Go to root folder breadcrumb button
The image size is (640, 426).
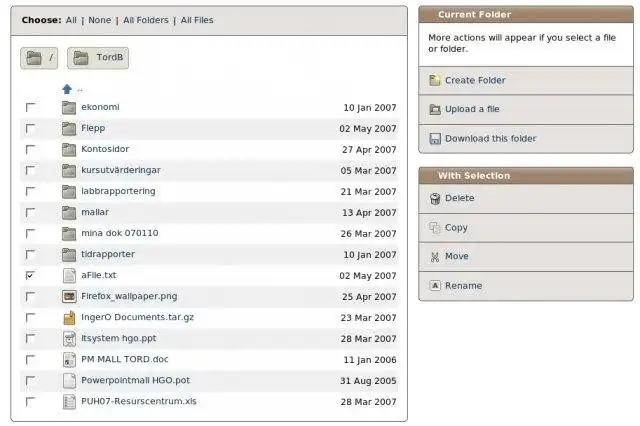click(x=40, y=58)
